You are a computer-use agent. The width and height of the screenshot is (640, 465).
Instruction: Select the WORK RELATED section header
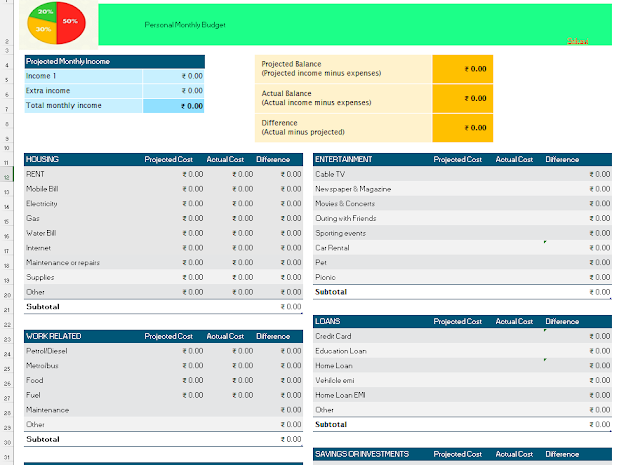tap(53, 336)
